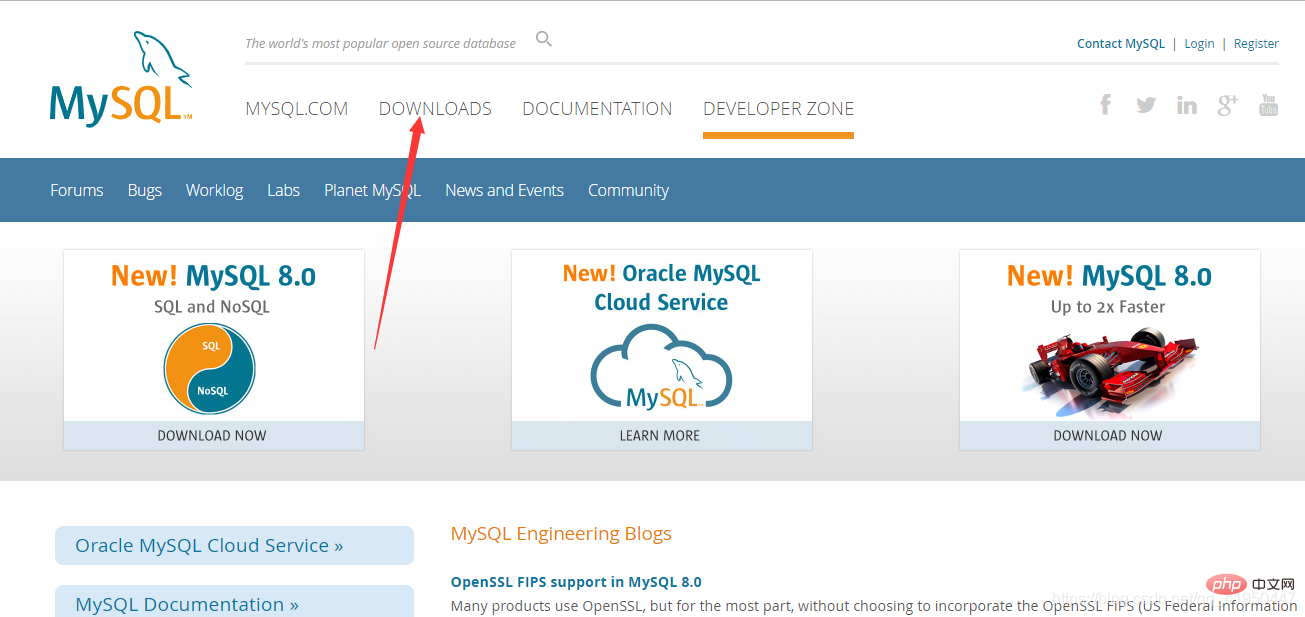Image resolution: width=1305 pixels, height=617 pixels.
Task: Click DOWNLOAD NOW under Up to 2x Faster
Action: point(1108,435)
